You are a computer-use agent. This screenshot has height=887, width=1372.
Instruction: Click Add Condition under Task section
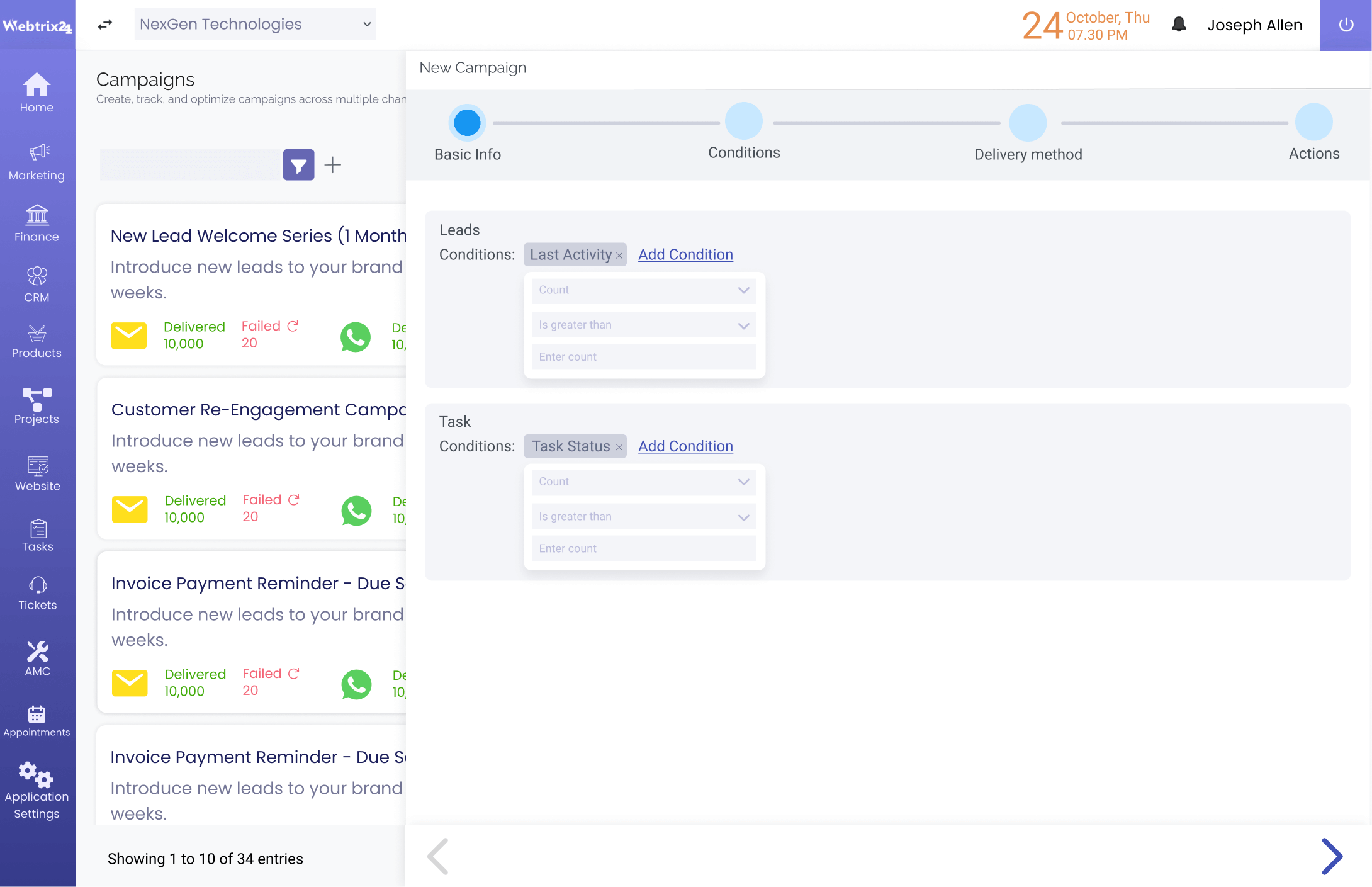(685, 446)
